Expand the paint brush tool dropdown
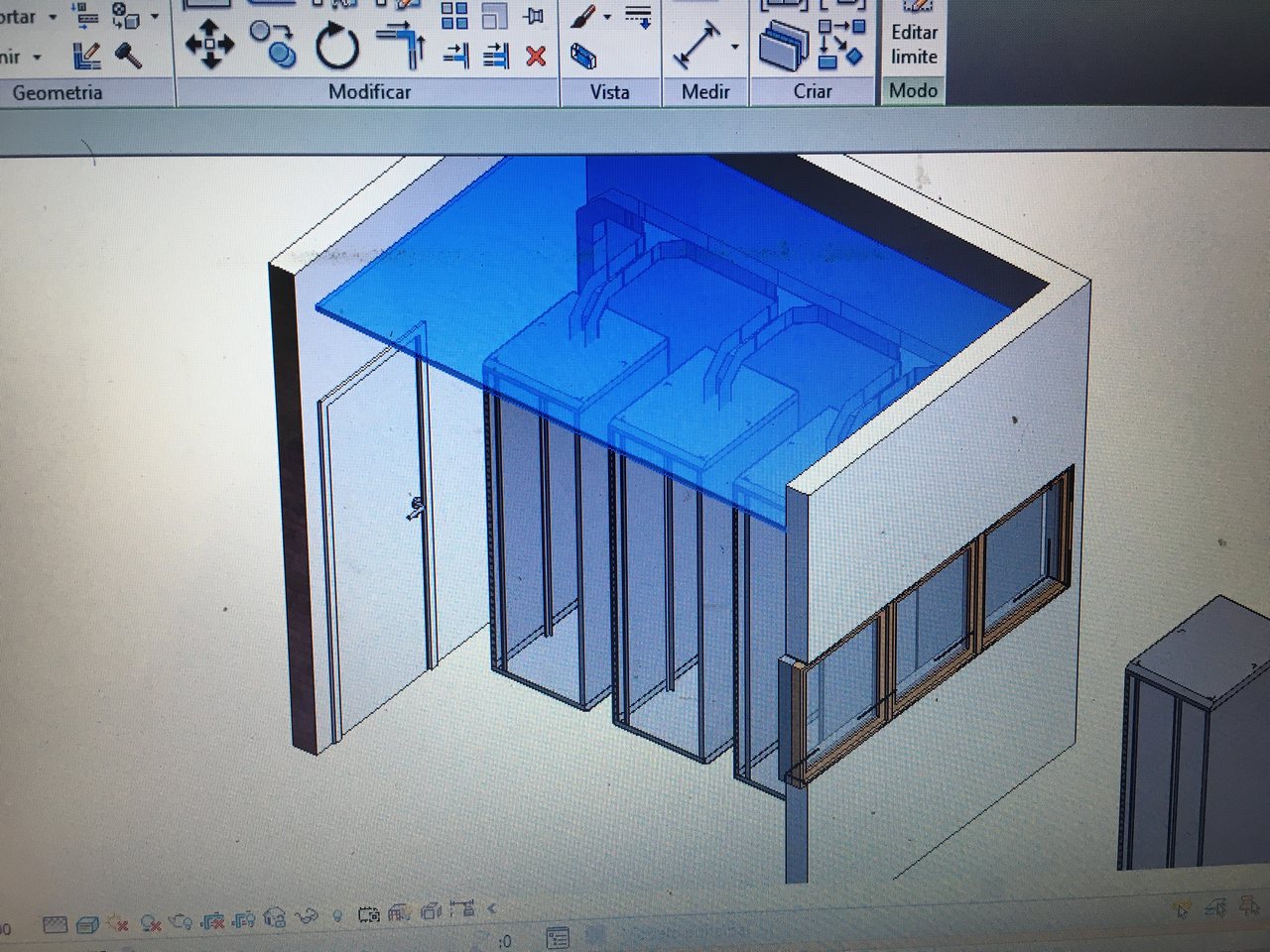Screen dimensions: 1270x952 (607, 17)
